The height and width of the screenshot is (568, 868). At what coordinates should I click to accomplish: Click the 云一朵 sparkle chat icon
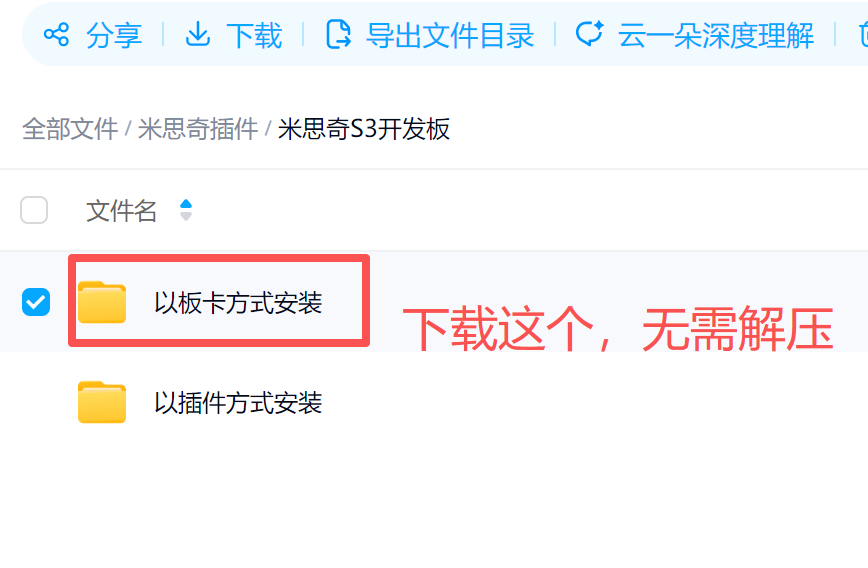tap(590, 34)
